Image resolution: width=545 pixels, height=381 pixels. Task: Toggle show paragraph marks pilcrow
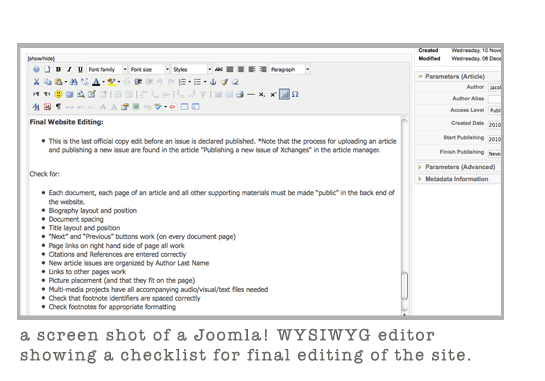pyautogui.click(x=58, y=107)
